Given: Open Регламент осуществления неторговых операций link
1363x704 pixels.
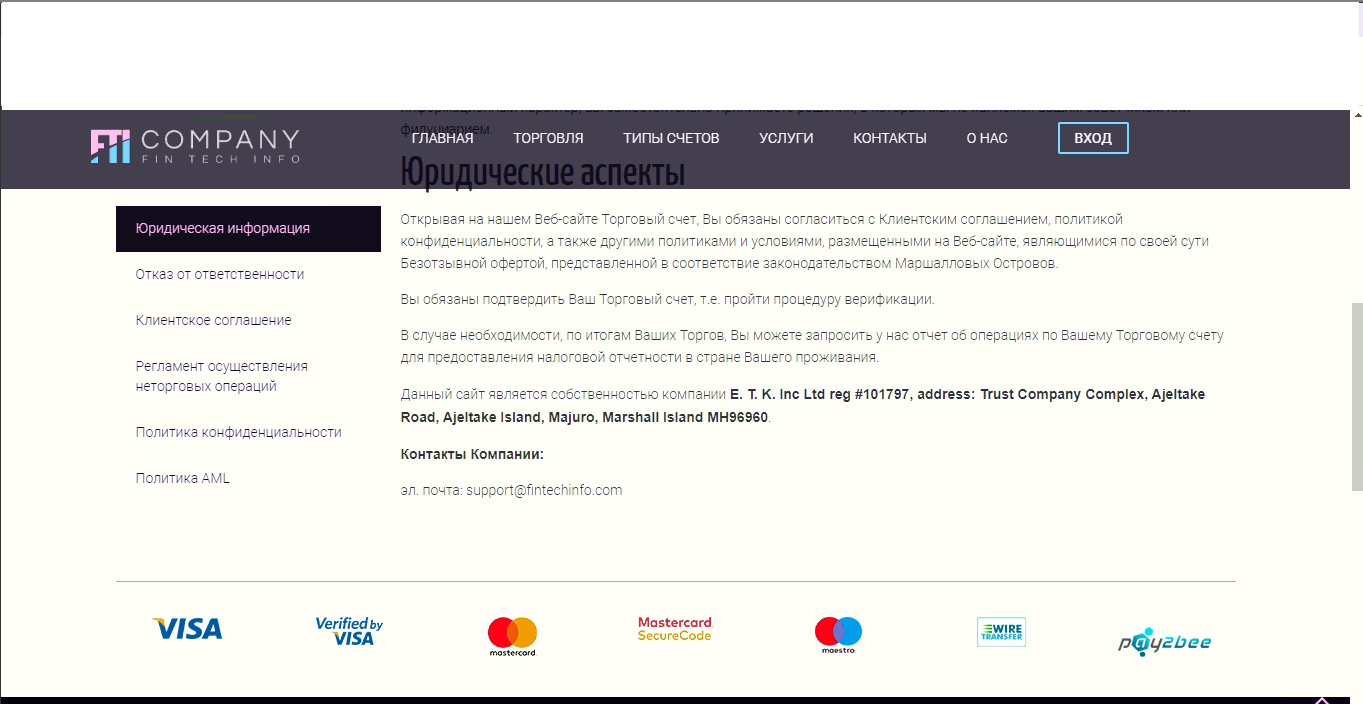Looking at the screenshot, I should 222,376.
